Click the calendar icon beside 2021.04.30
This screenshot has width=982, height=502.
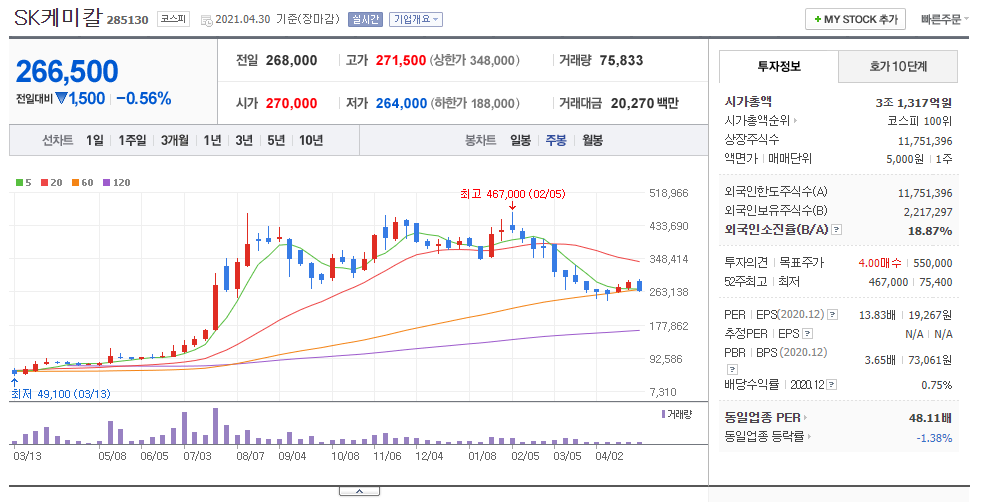tap(206, 20)
